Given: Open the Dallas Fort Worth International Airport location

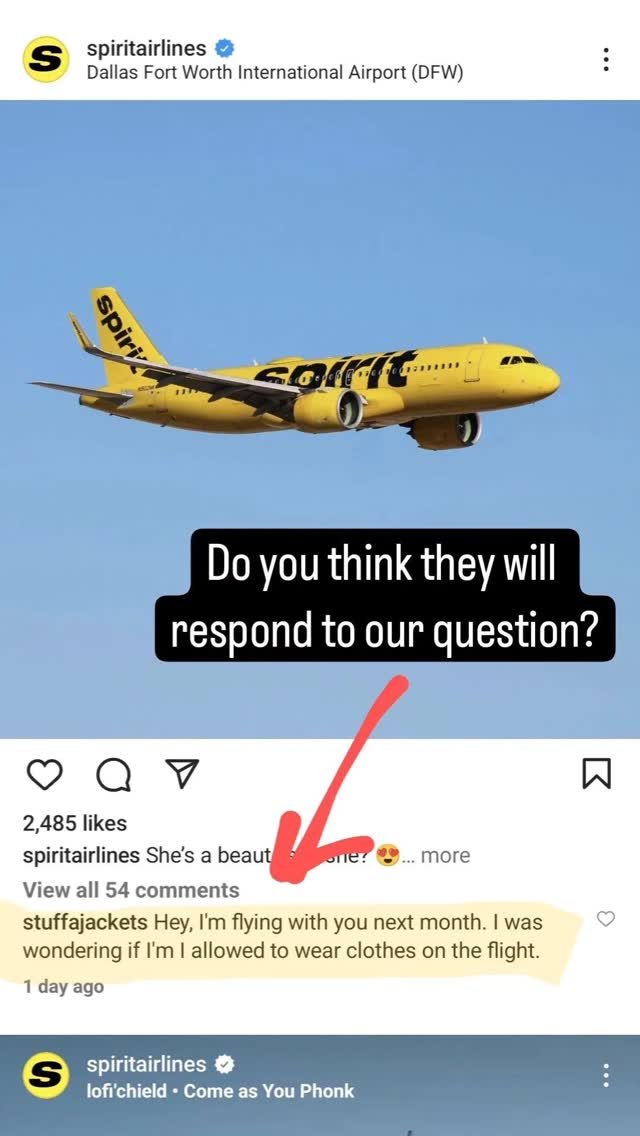Looking at the screenshot, I should click(x=275, y=73).
